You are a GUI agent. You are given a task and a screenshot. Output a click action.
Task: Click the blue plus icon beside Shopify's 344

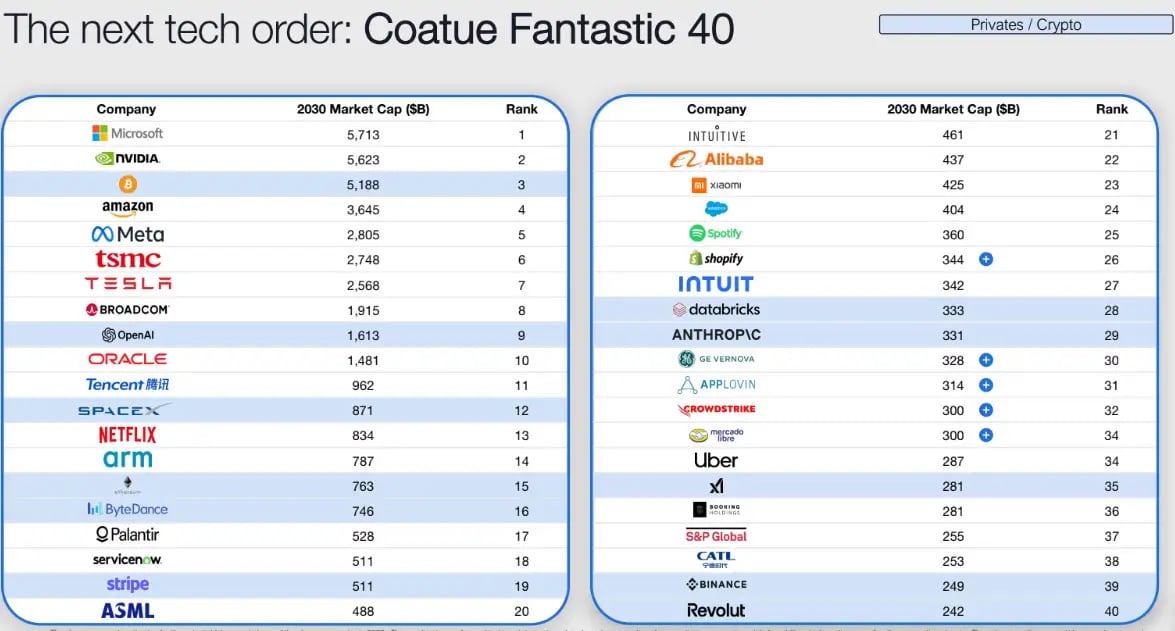pos(986,259)
